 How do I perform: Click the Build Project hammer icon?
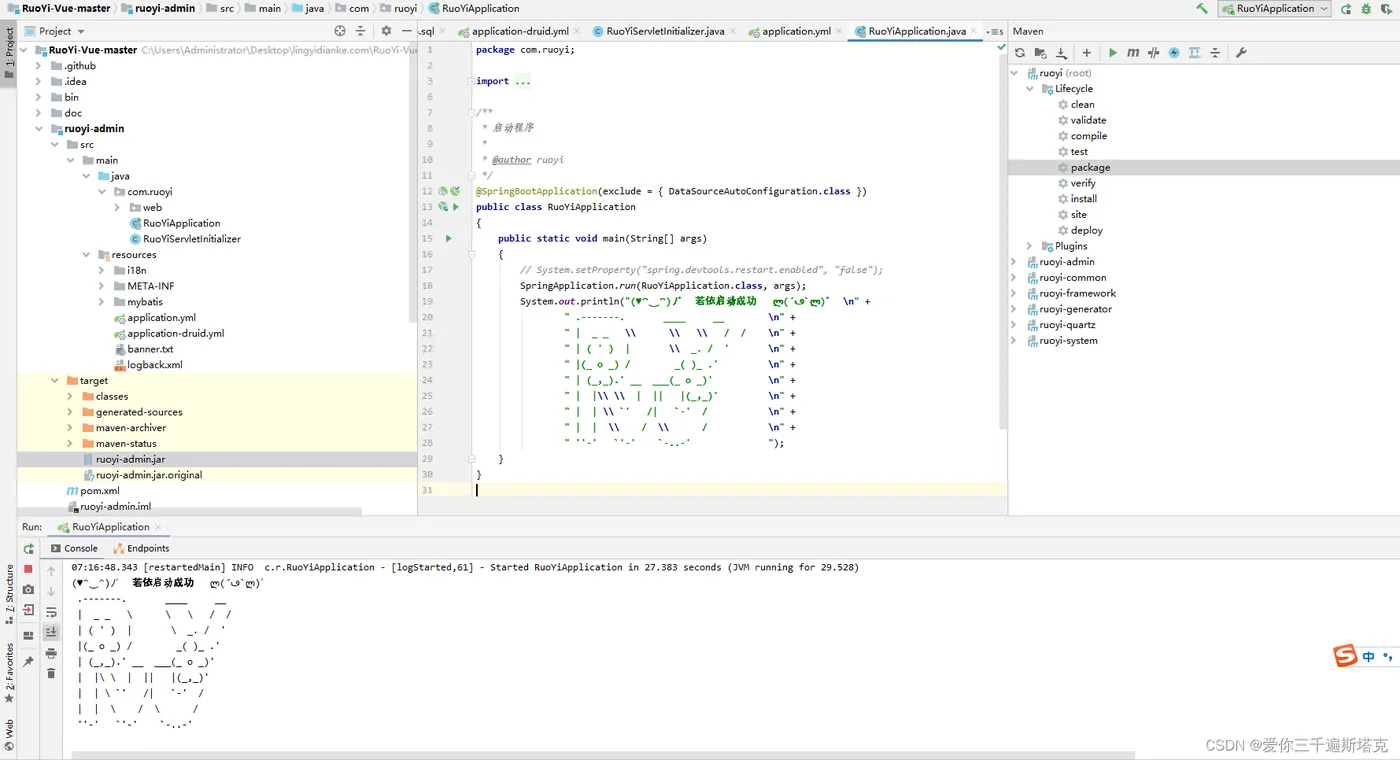click(x=1201, y=9)
